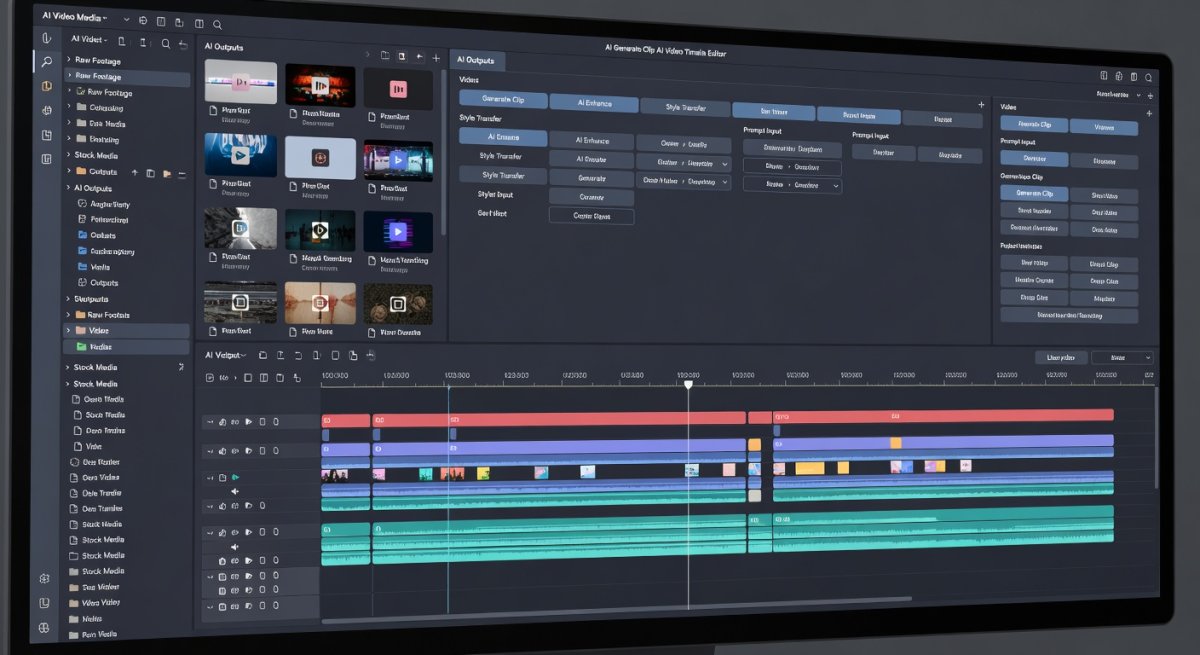The height and width of the screenshot is (655, 1200).
Task: Toggle the lock on bottom-most track header row
Action: pos(222,607)
